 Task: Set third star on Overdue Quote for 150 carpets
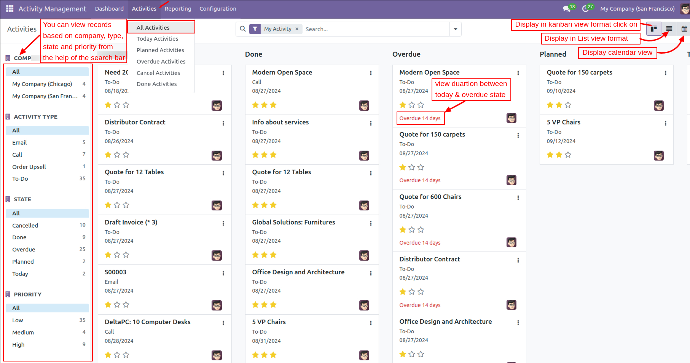421,167
